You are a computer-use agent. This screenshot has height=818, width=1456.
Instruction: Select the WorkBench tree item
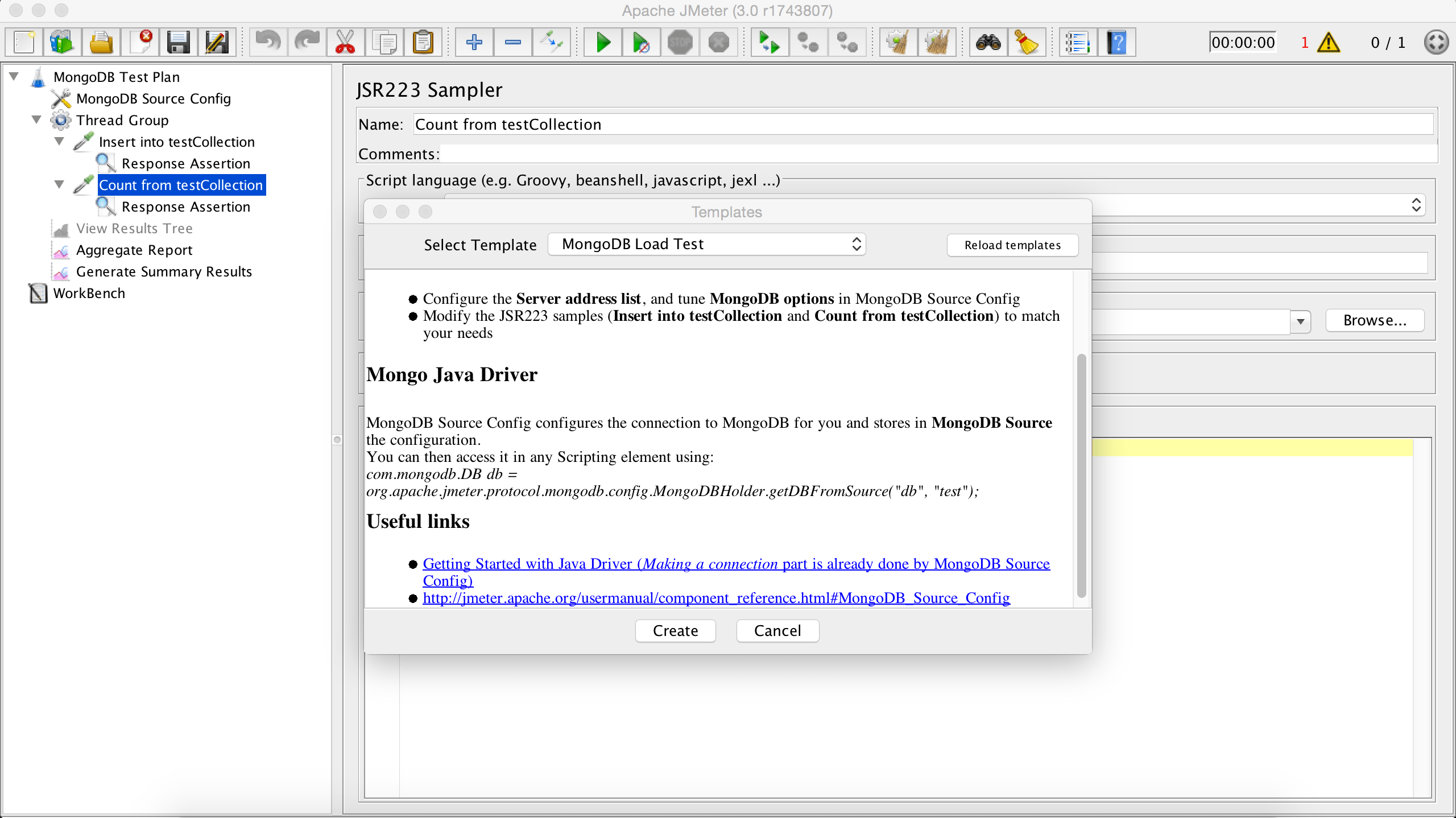(x=89, y=293)
